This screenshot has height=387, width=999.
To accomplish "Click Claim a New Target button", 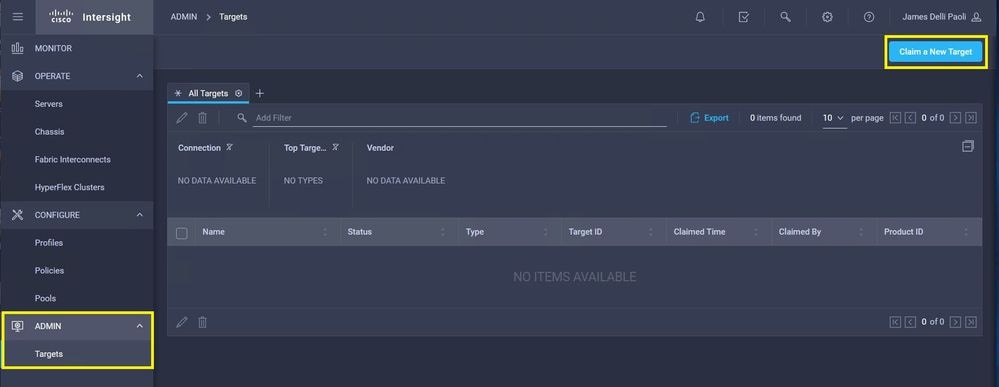I will (x=935, y=52).
